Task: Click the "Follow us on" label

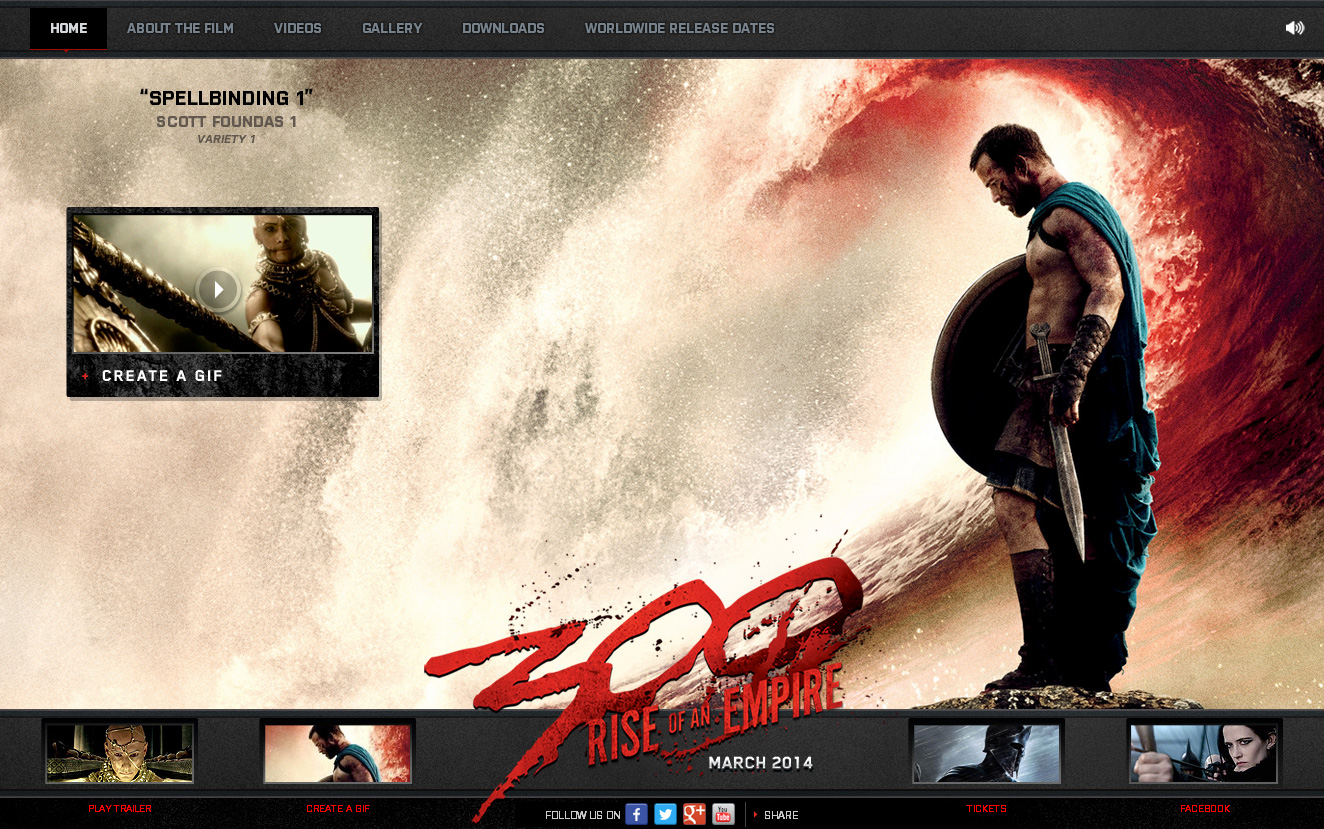Action: (x=582, y=815)
